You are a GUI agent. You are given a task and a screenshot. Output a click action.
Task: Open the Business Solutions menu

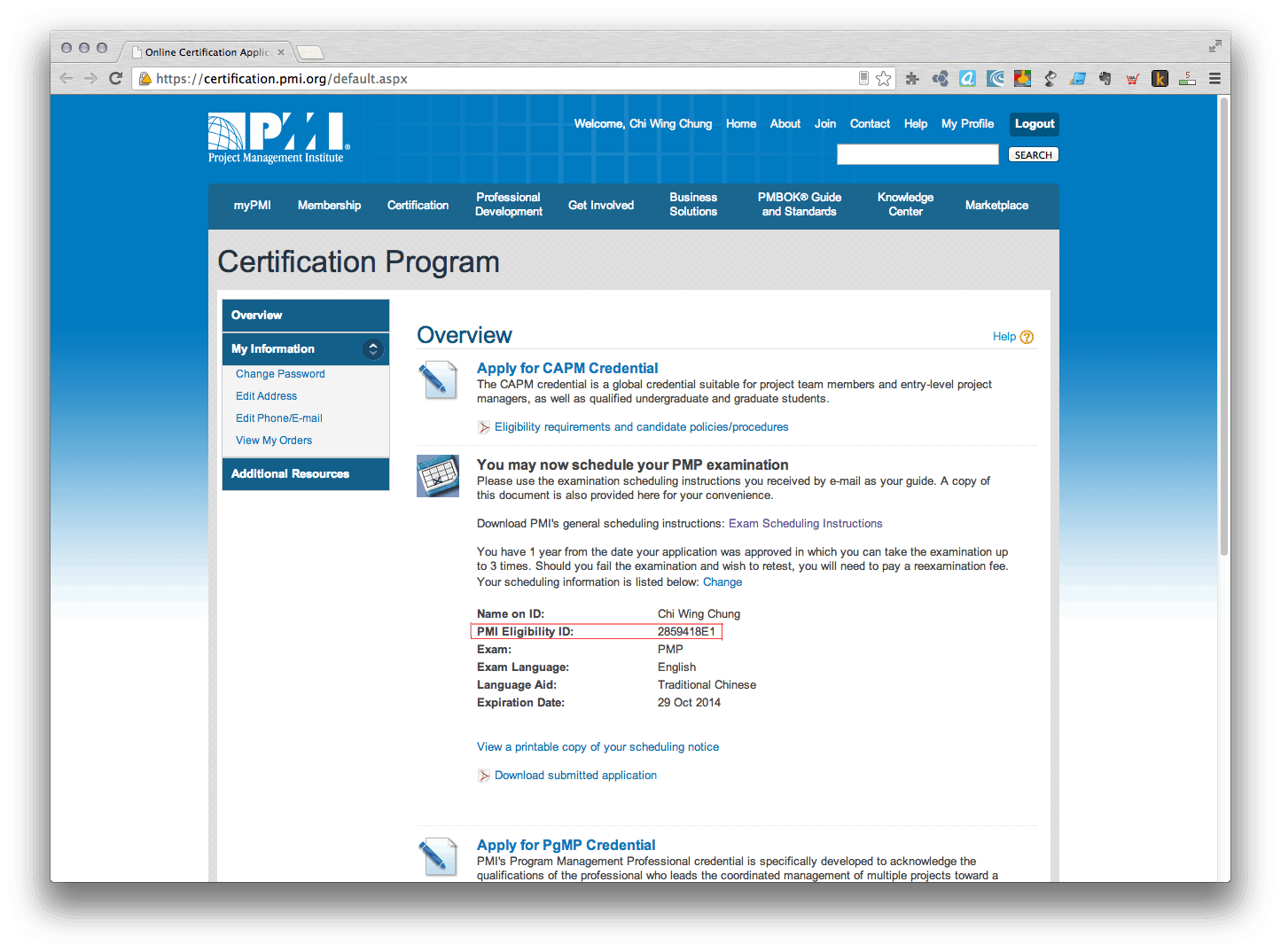pyautogui.click(x=693, y=205)
